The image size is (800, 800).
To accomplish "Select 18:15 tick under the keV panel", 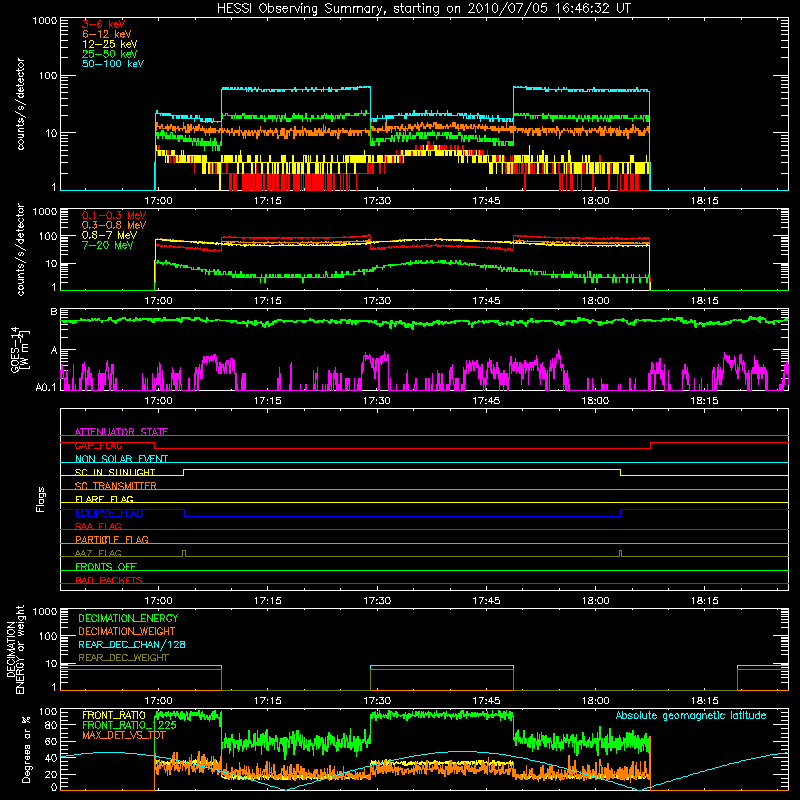I will [705, 201].
